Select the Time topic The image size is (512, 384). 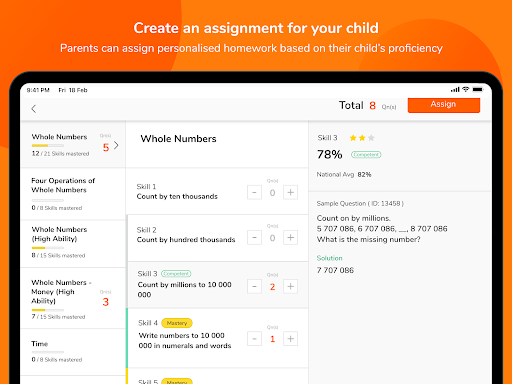click(73, 352)
